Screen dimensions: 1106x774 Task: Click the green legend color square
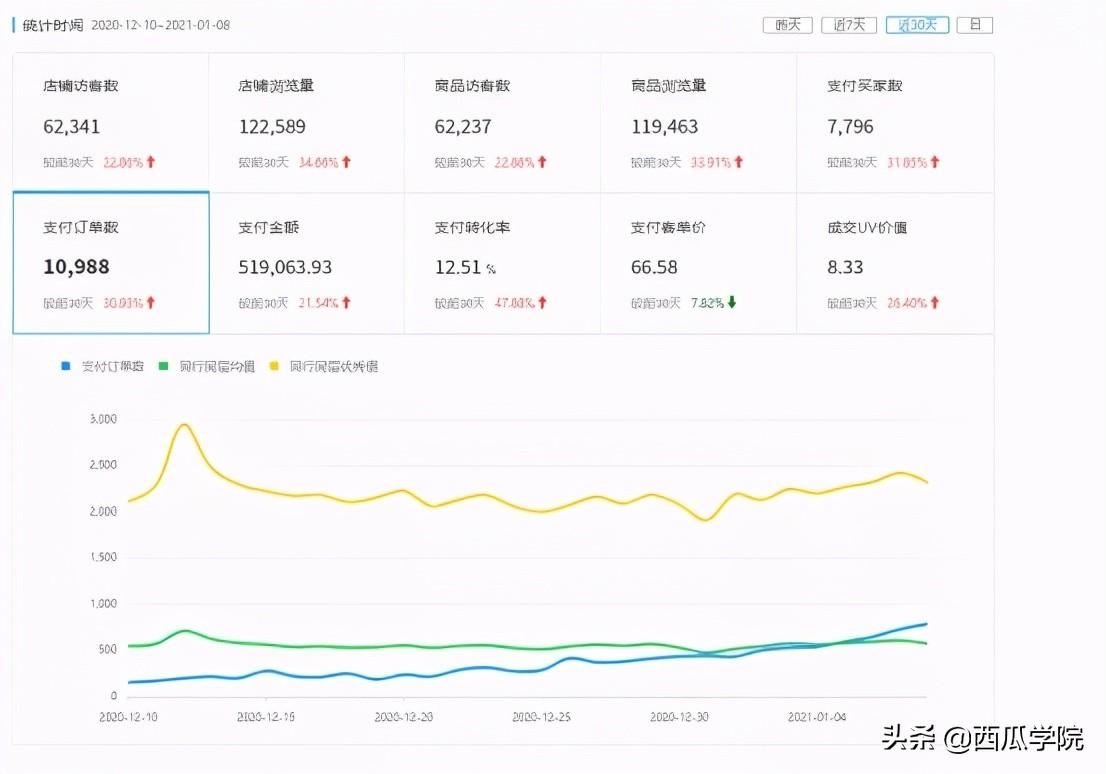[164, 366]
